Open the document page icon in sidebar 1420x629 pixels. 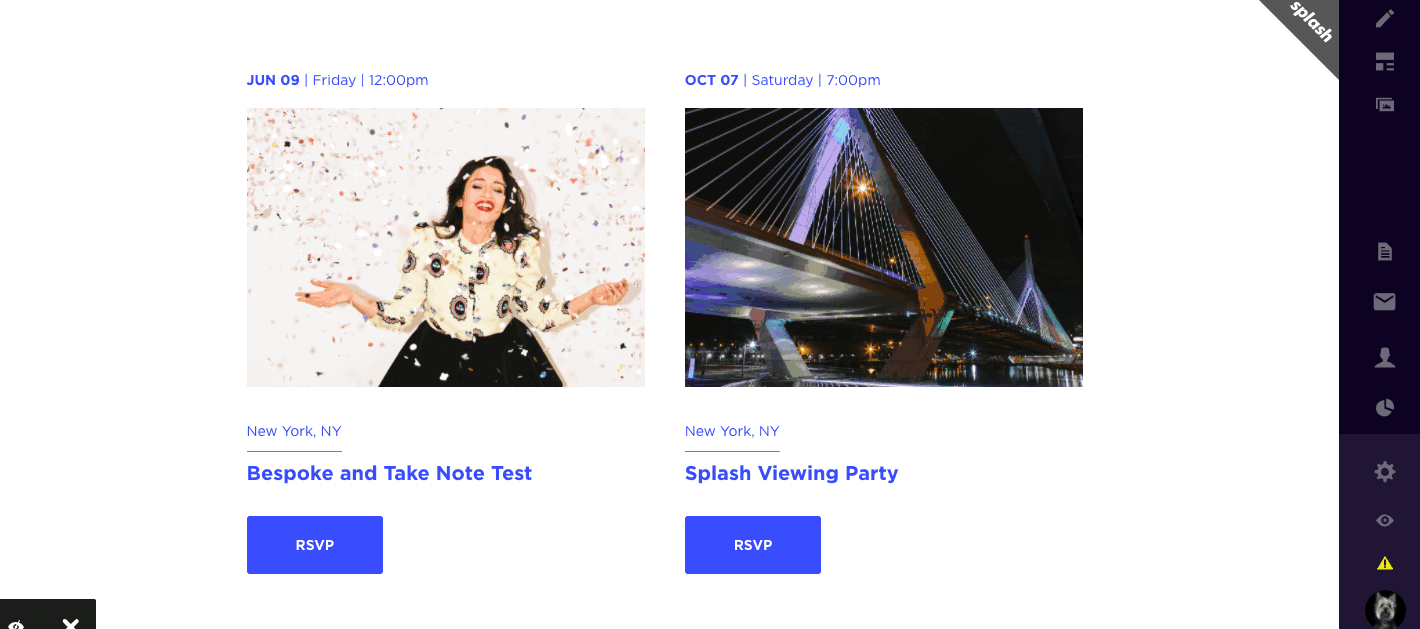coord(1384,252)
